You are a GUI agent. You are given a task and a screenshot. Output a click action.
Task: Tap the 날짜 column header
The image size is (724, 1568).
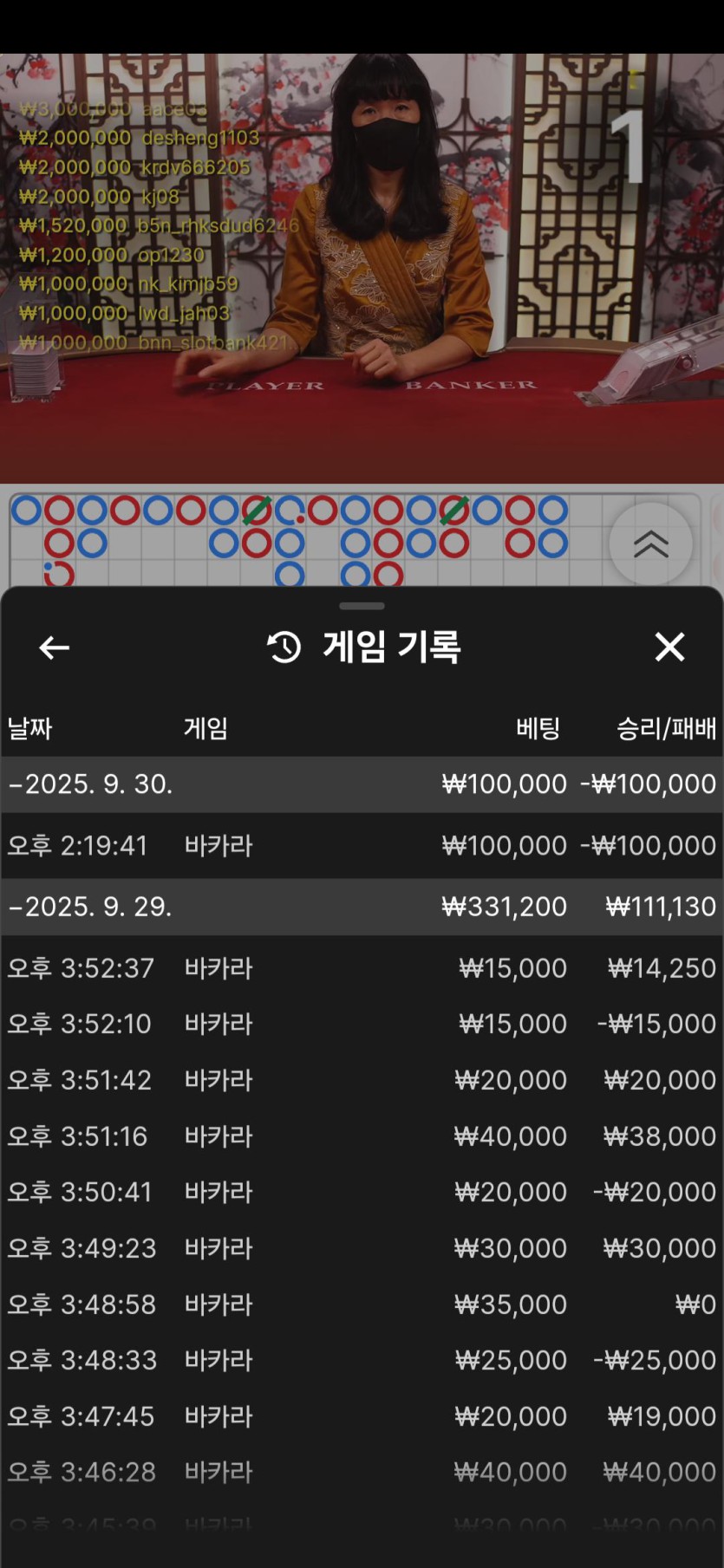point(30,728)
